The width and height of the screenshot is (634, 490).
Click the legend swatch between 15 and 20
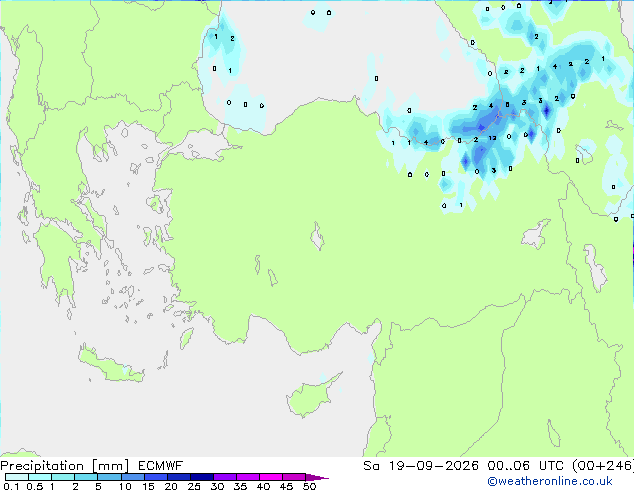point(156,477)
